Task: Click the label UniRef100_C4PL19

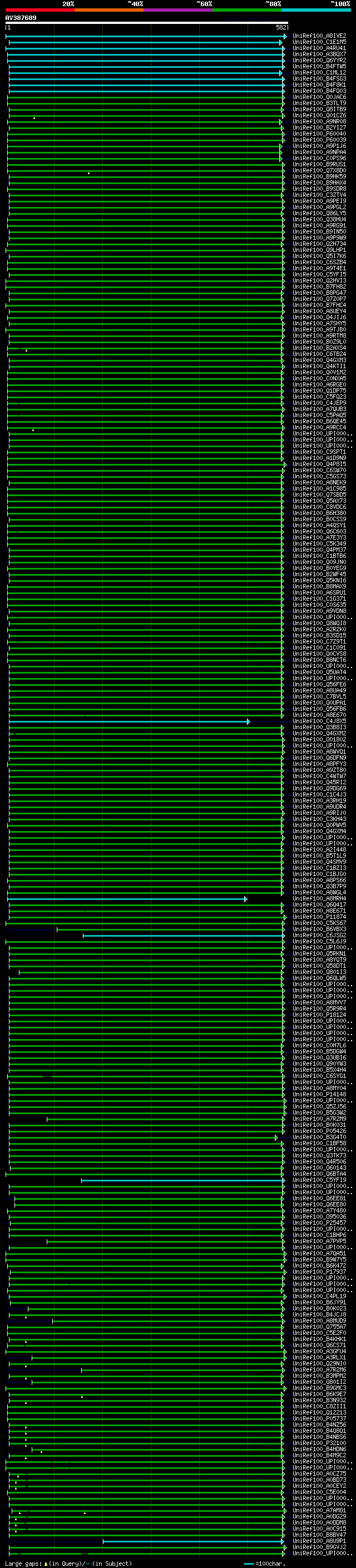Action: click(319, 1296)
